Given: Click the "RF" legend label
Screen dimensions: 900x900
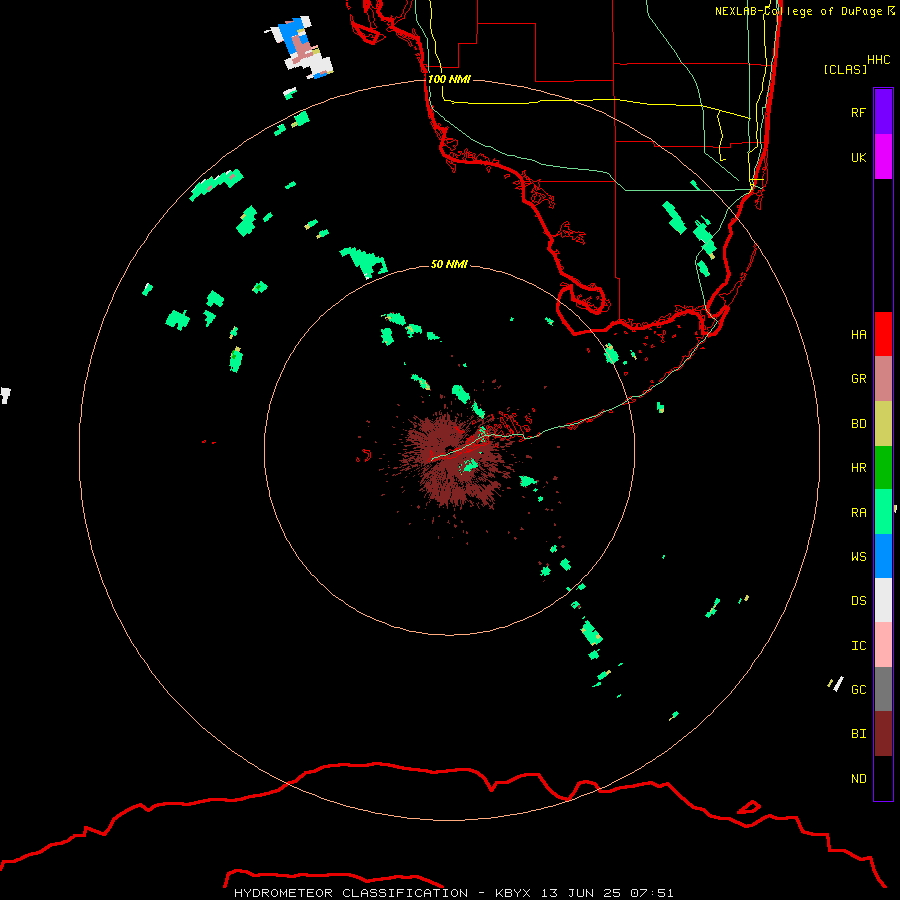Looking at the screenshot, I should tap(858, 112).
